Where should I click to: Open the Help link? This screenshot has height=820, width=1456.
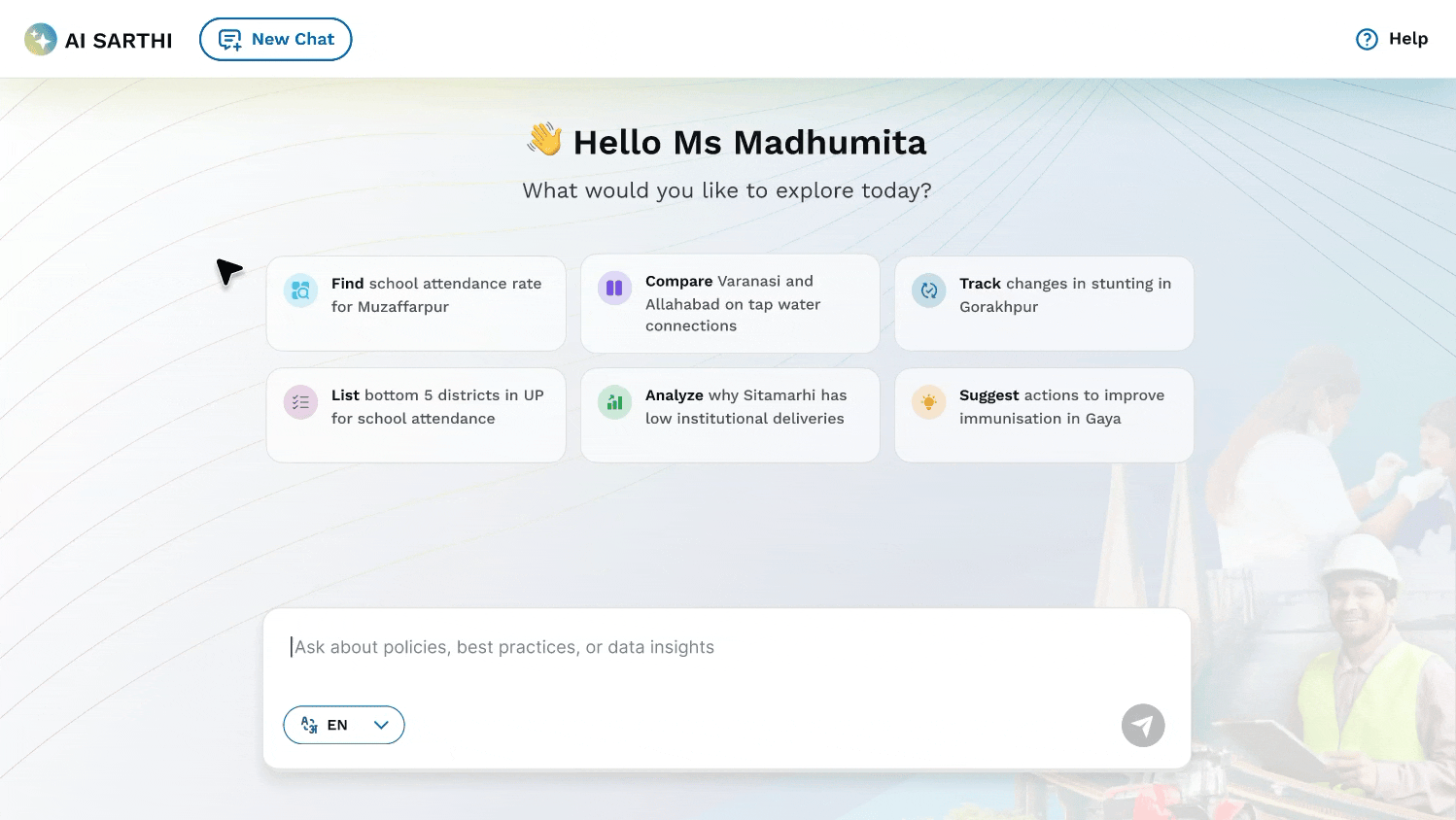[x=1392, y=39]
